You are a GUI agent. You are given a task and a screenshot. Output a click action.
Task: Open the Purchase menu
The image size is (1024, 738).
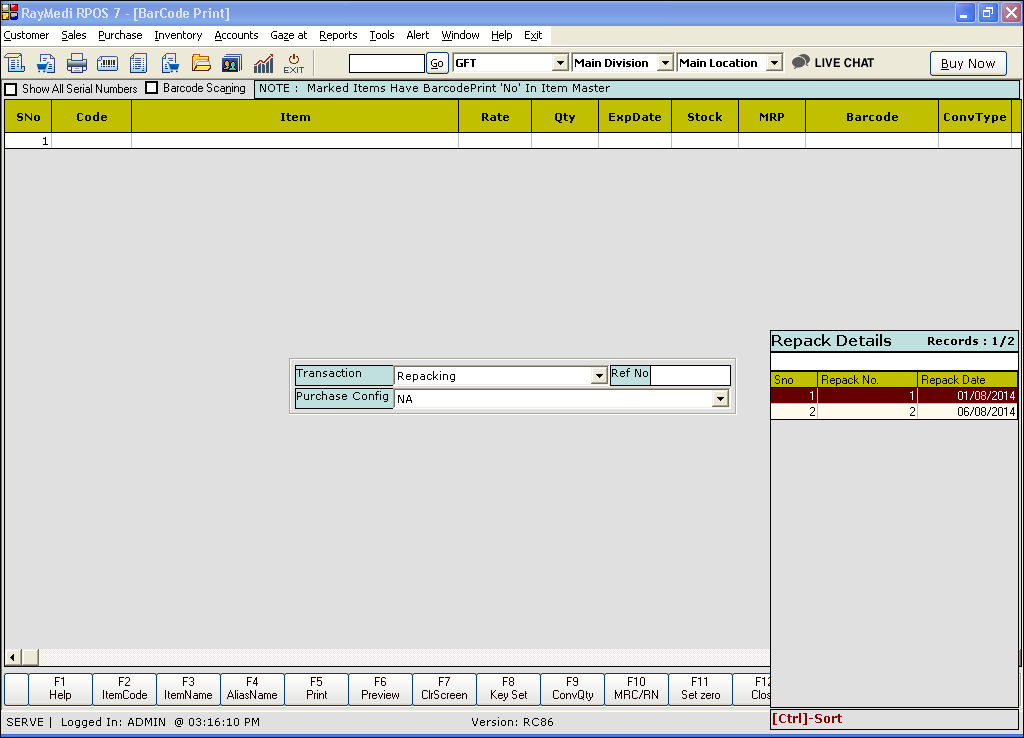[120, 35]
